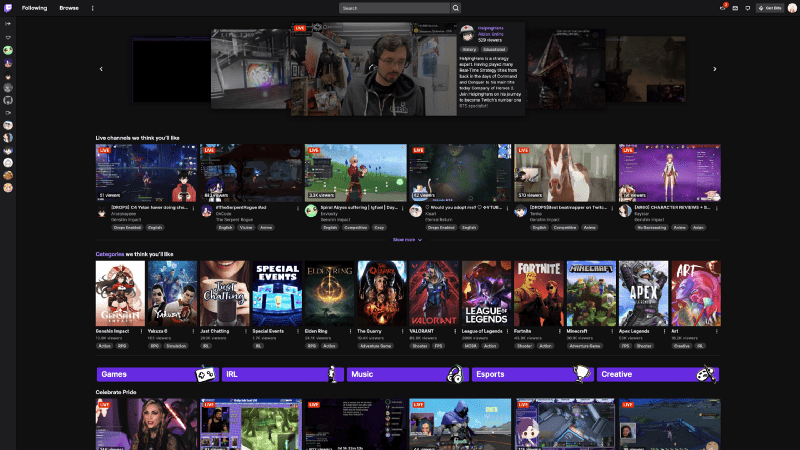Open the Music vertical button
The width and height of the screenshot is (800, 450).
(x=408, y=374)
